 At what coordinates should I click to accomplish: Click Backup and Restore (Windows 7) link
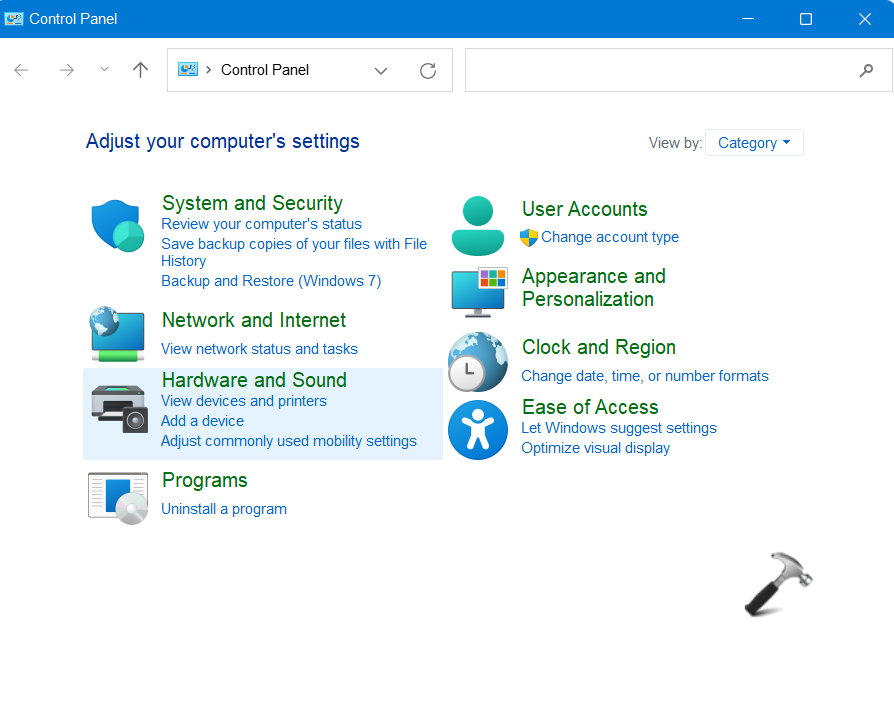click(x=271, y=281)
